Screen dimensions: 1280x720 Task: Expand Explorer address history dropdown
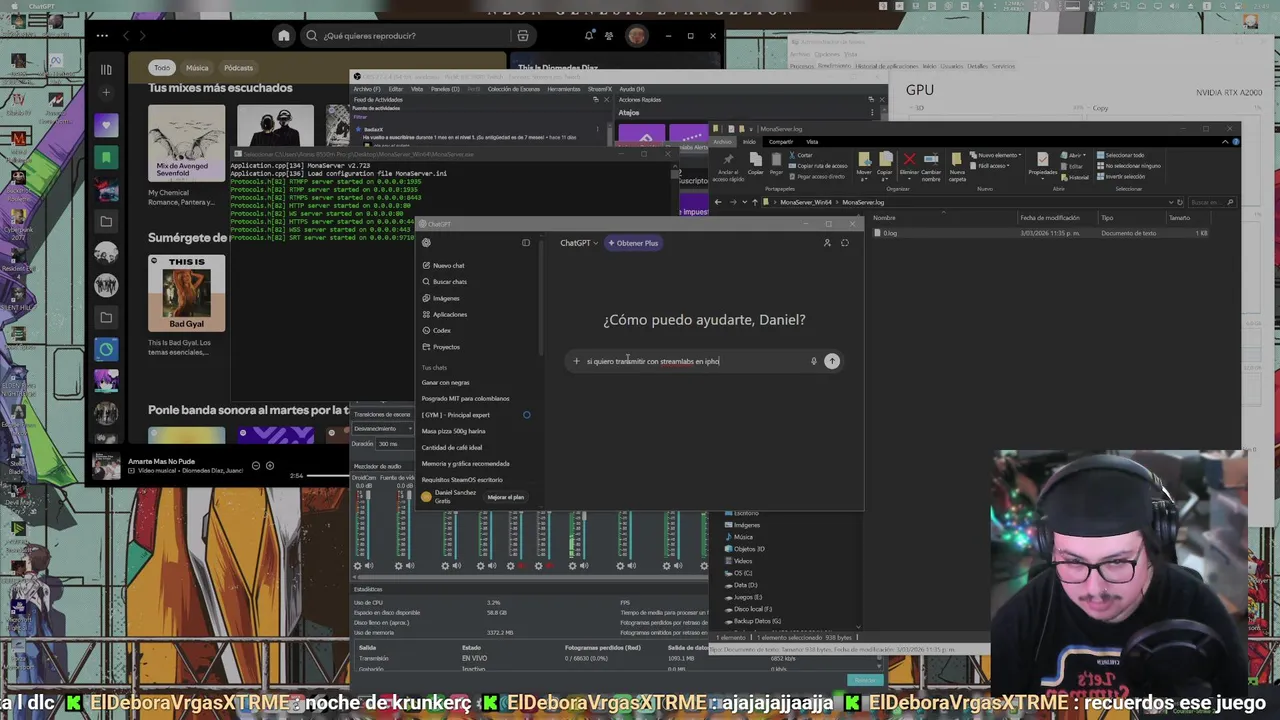click(x=1171, y=202)
